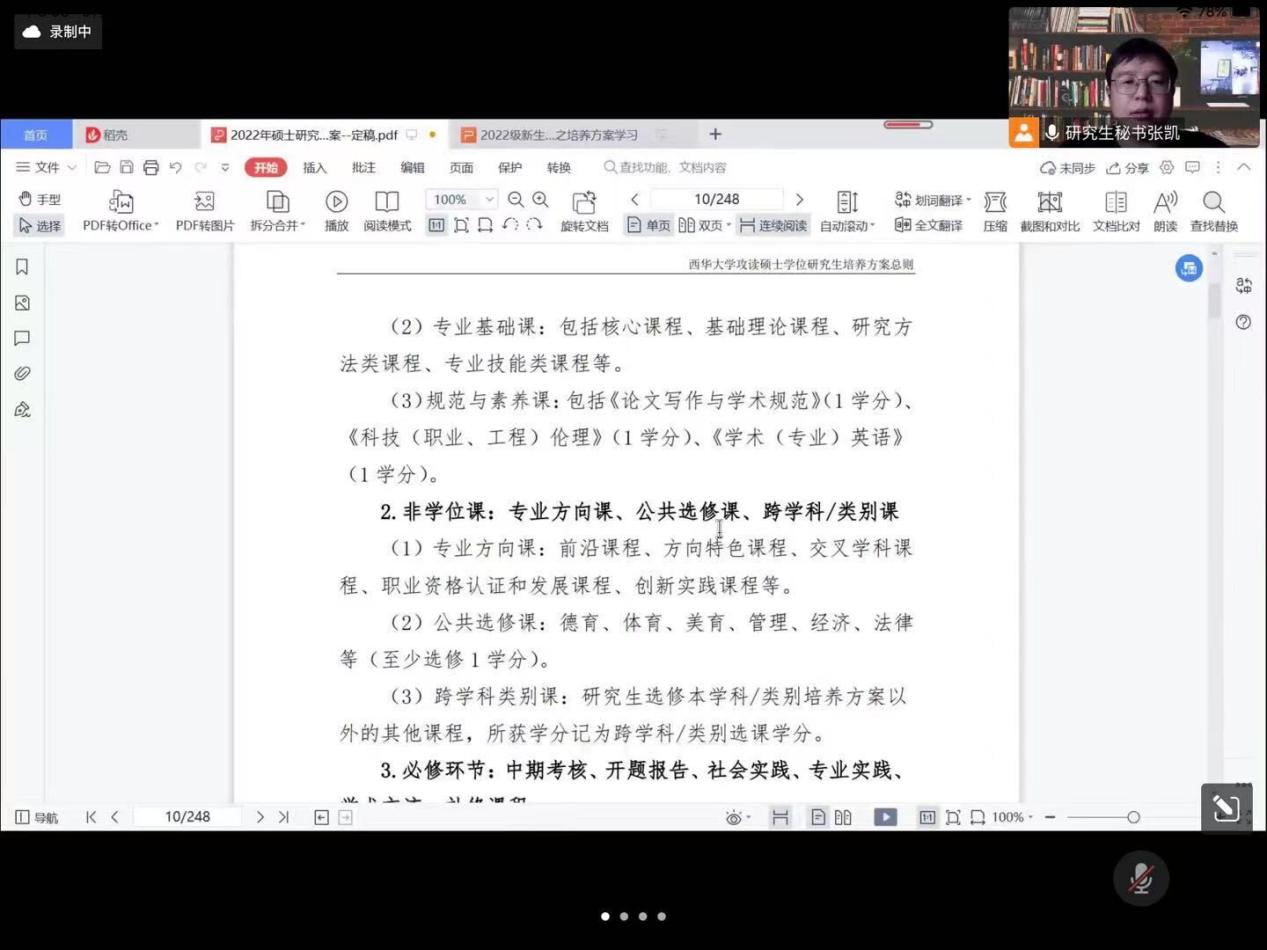Open the 拆分合并 split-merge tool
The height and width of the screenshot is (950, 1267).
(x=277, y=203)
